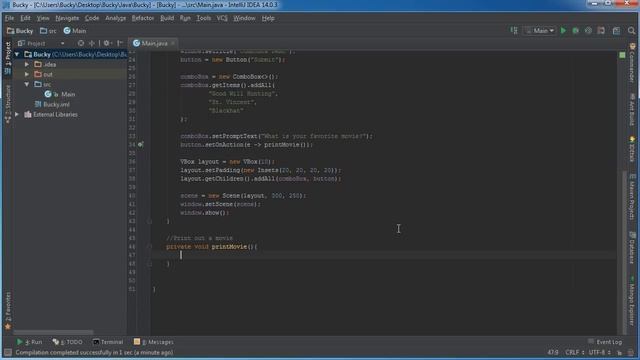Click the green inspection status indicator
Screen dimensions: 640x360
coord(622,55)
